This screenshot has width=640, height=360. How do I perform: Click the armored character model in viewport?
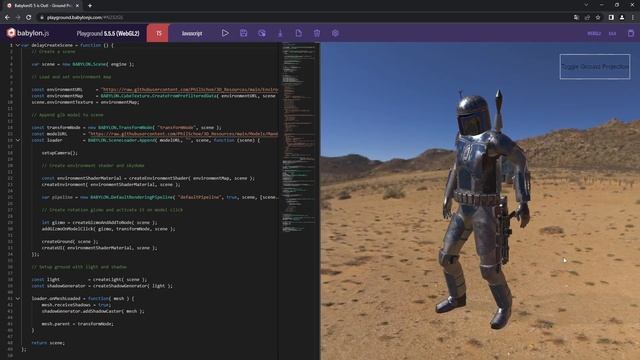click(x=484, y=208)
